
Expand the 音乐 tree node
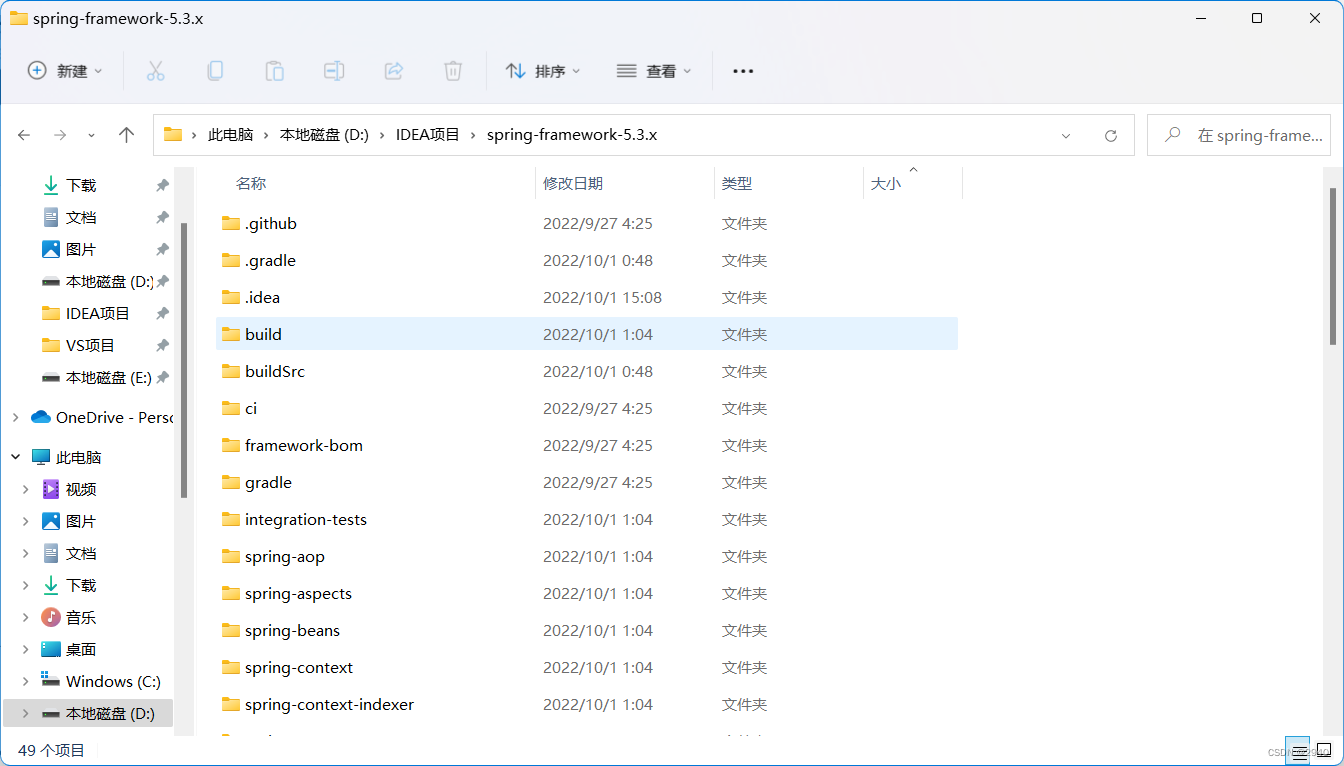pos(25,617)
